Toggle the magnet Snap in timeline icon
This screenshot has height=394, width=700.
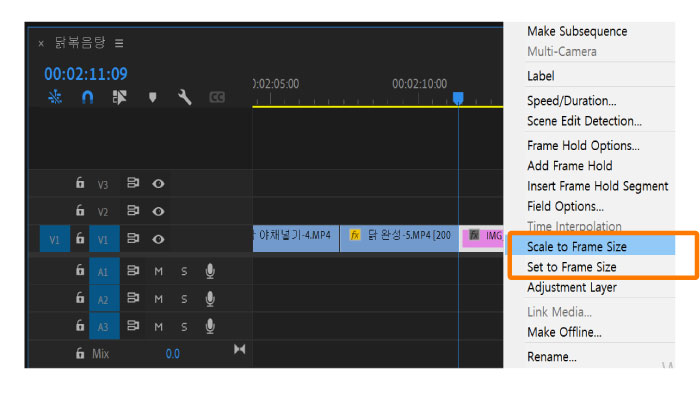coord(88,97)
